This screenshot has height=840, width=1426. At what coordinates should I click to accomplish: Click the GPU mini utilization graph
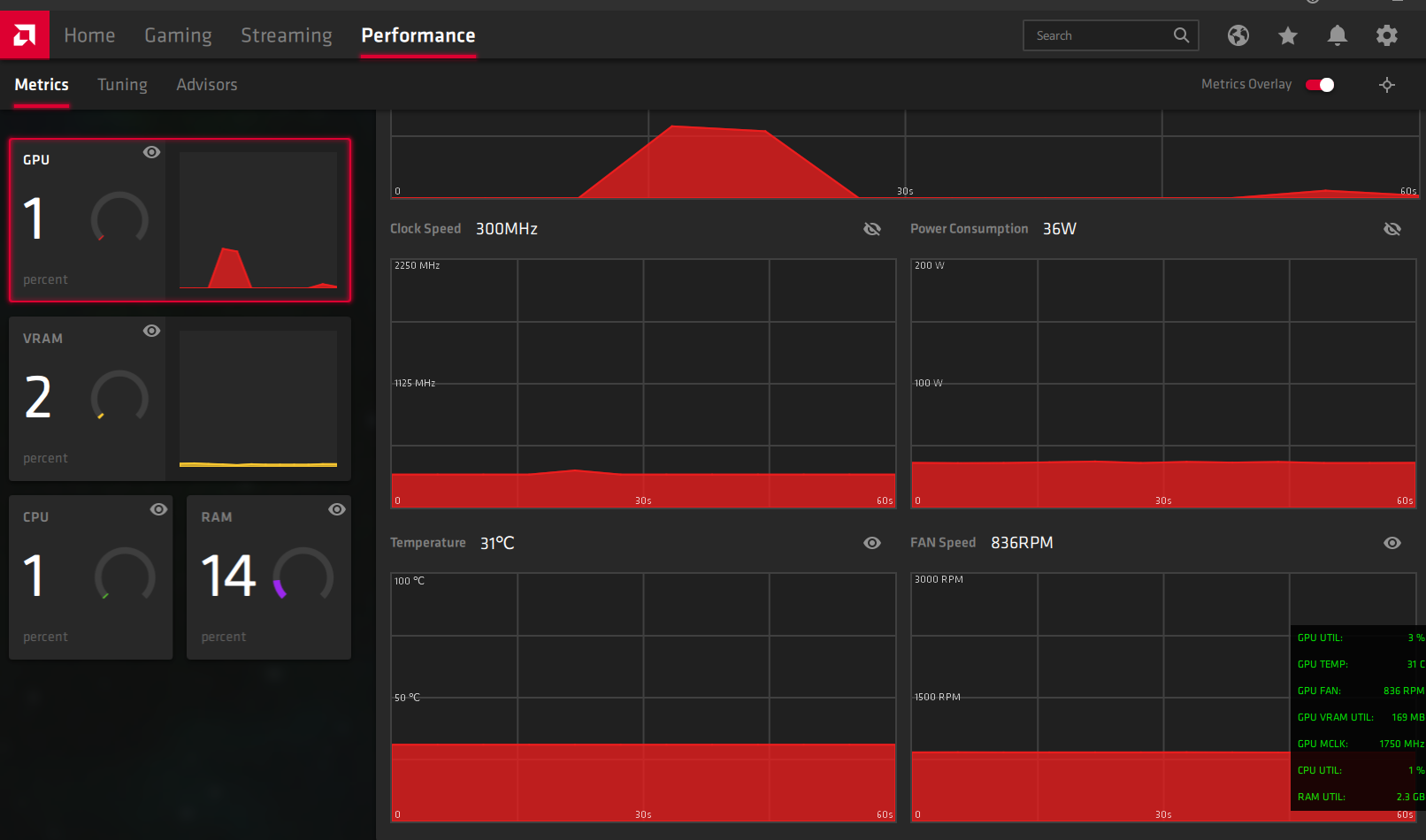pos(258,220)
